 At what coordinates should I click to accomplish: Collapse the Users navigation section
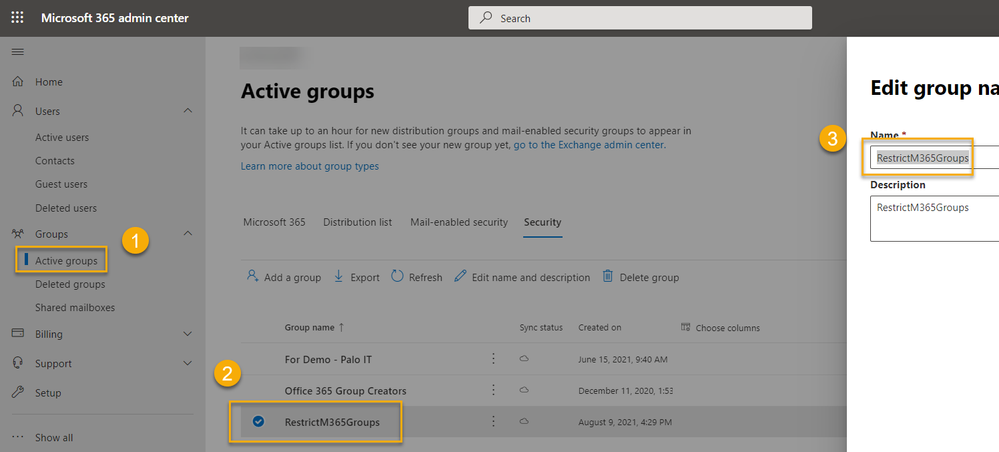[188, 111]
